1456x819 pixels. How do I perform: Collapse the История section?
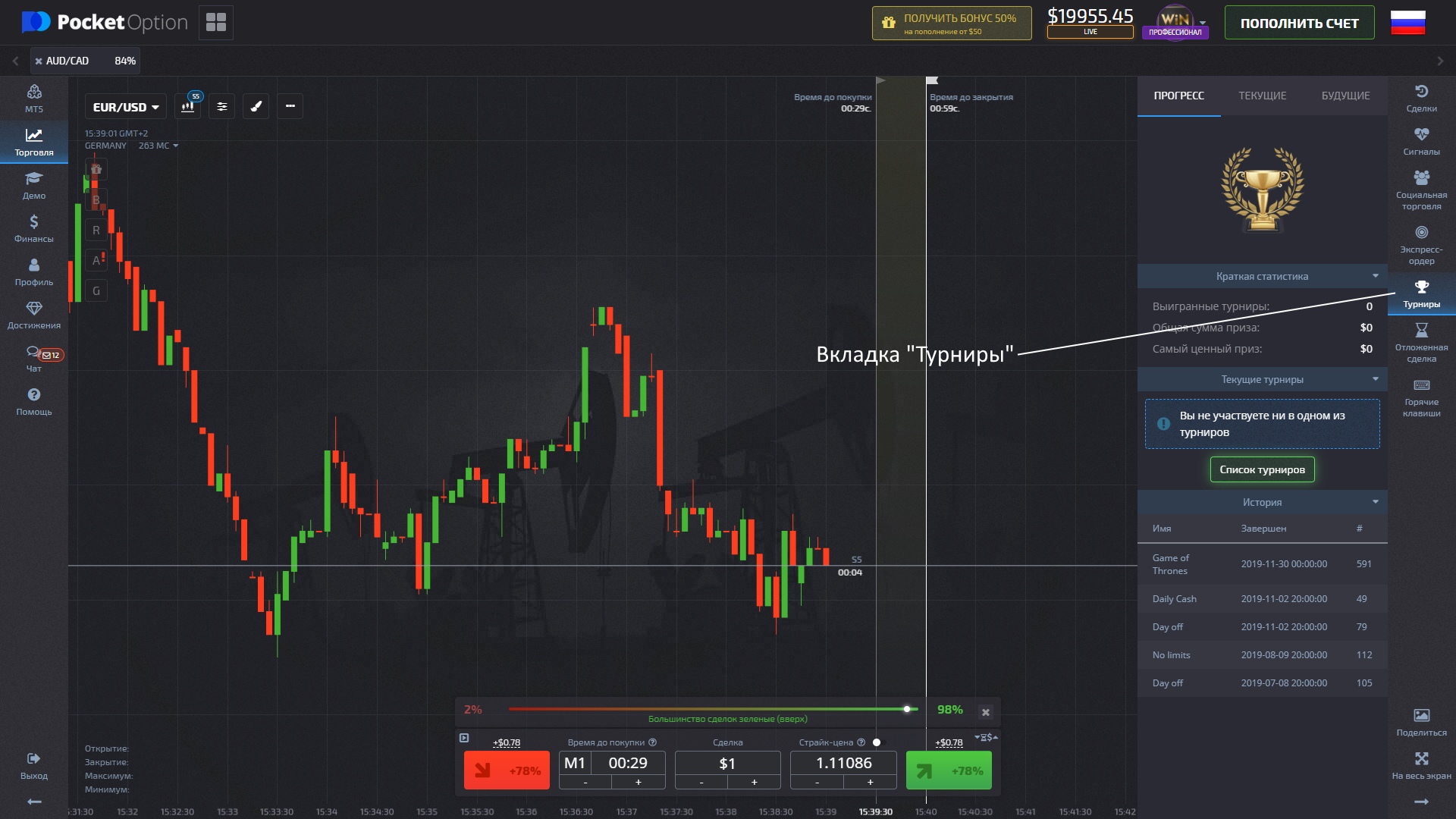[1375, 502]
